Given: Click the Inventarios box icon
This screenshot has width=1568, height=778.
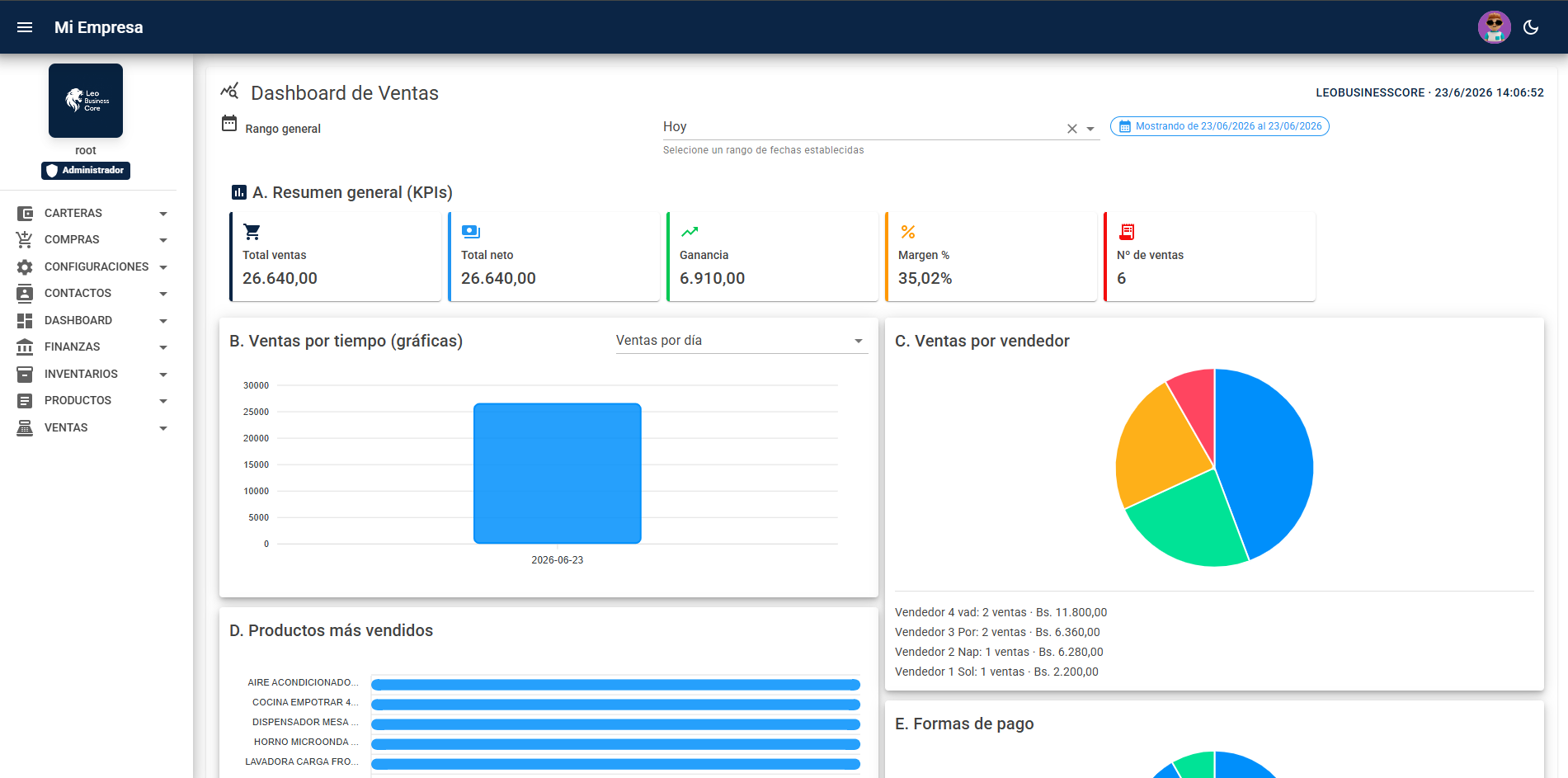Looking at the screenshot, I should click(x=25, y=375).
